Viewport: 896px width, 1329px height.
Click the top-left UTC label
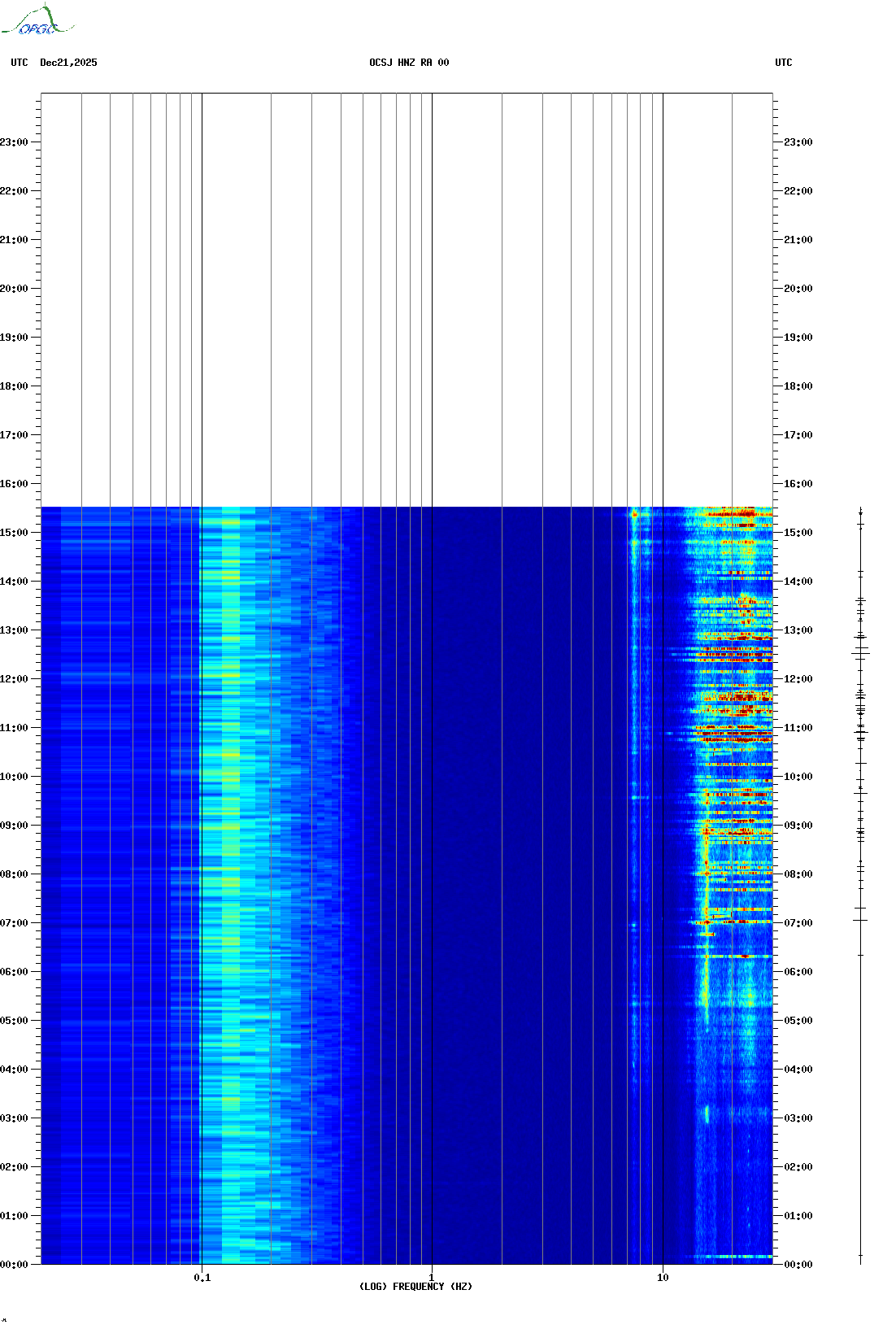tap(20, 63)
